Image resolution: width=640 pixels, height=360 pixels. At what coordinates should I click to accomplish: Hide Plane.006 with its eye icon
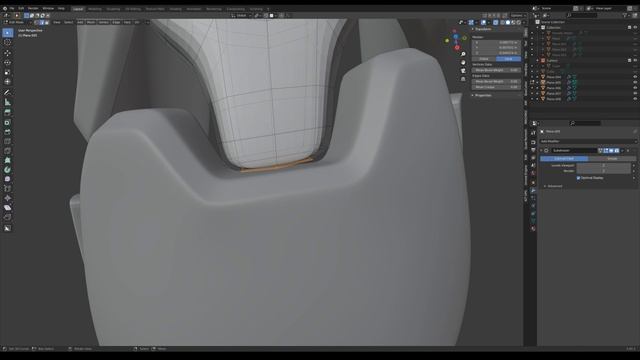click(x=635, y=88)
